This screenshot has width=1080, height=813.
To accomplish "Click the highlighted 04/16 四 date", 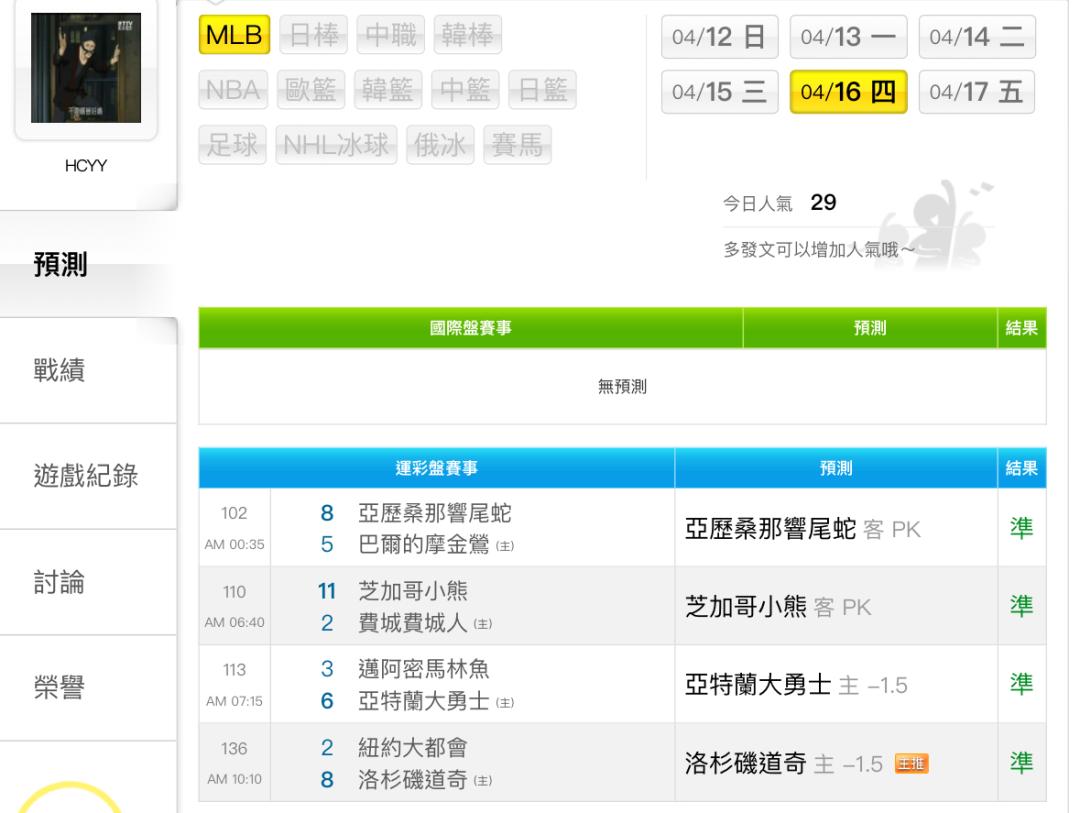I will coord(848,93).
